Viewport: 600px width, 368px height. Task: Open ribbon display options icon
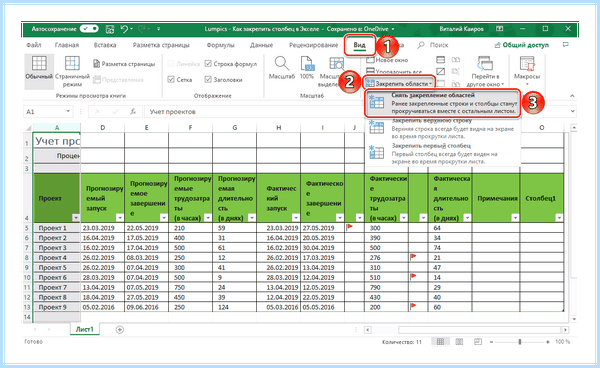pos(499,29)
